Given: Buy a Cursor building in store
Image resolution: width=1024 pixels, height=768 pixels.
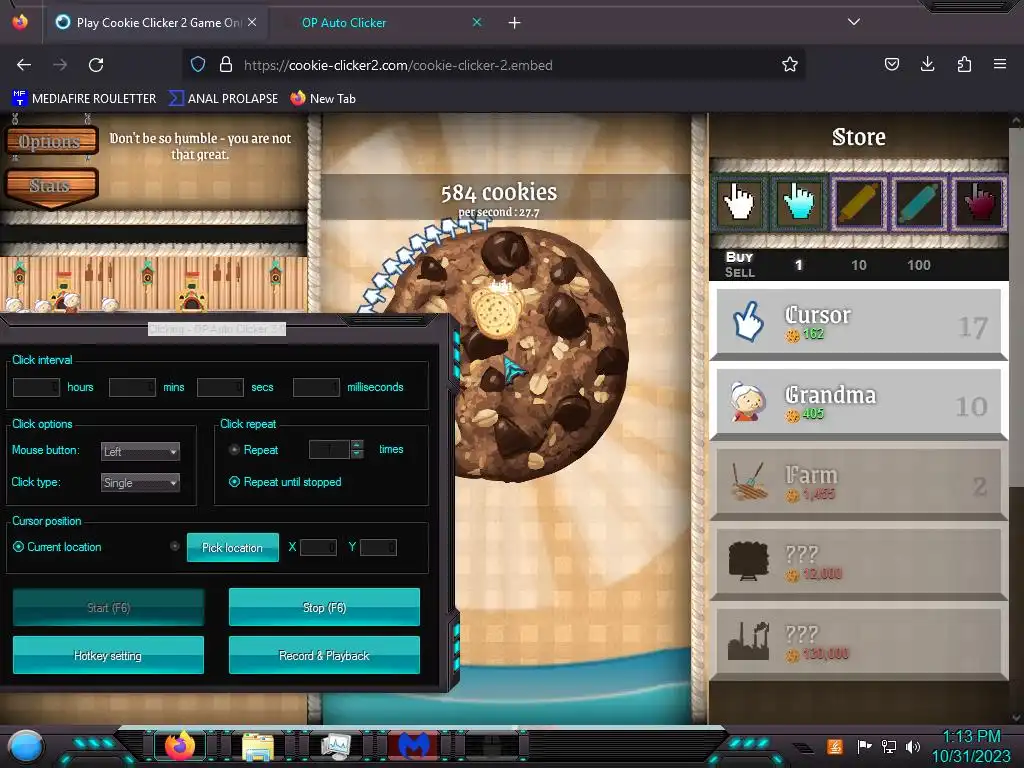Looking at the screenshot, I should click(858, 322).
